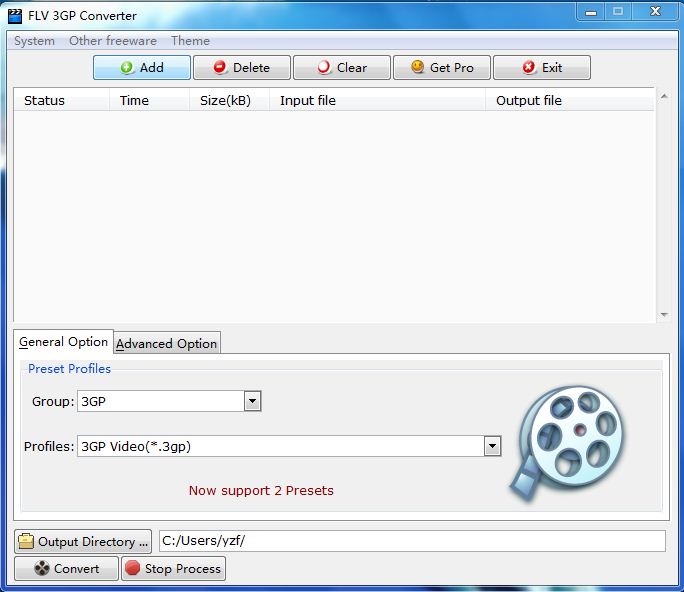Click the Delete button in the toolbar
684x592 pixels.
242,68
